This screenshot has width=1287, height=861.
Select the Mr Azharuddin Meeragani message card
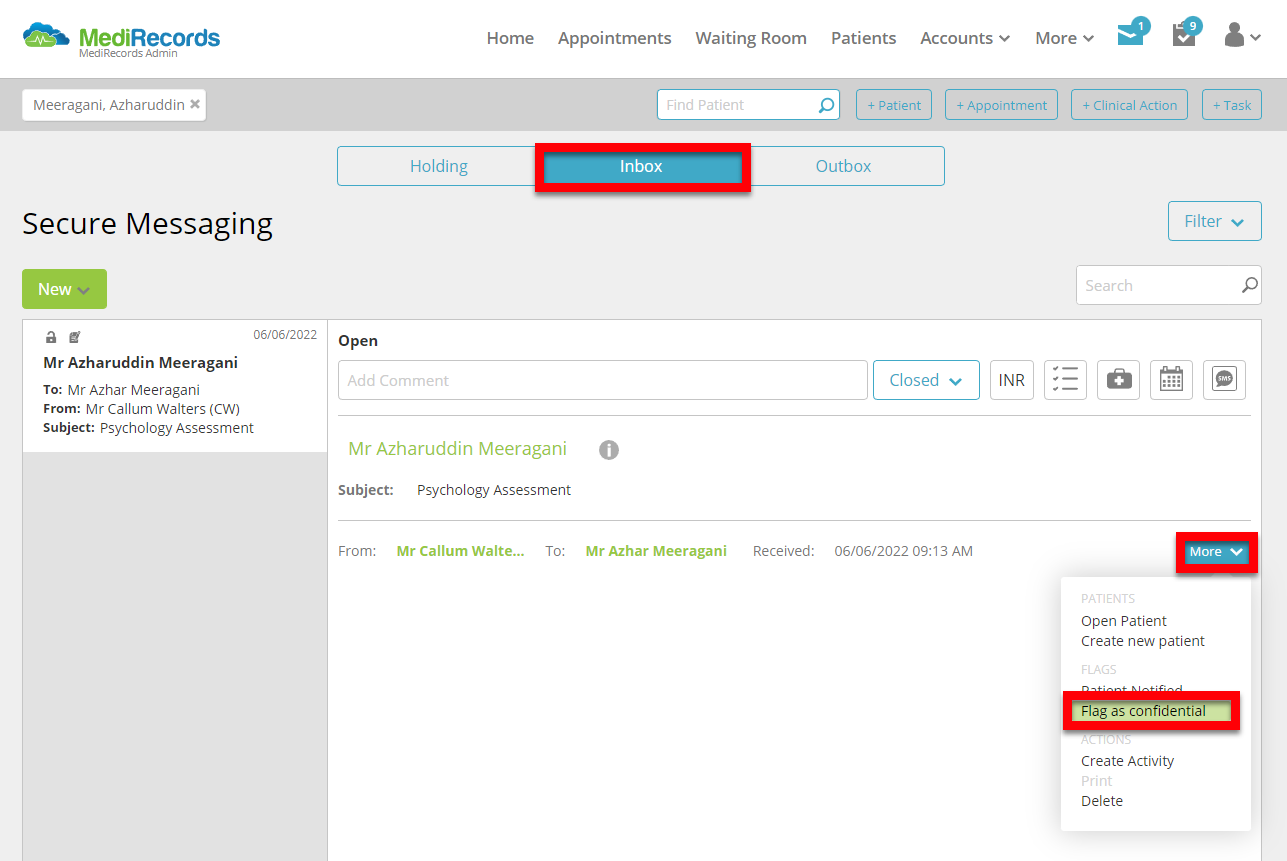pos(175,386)
